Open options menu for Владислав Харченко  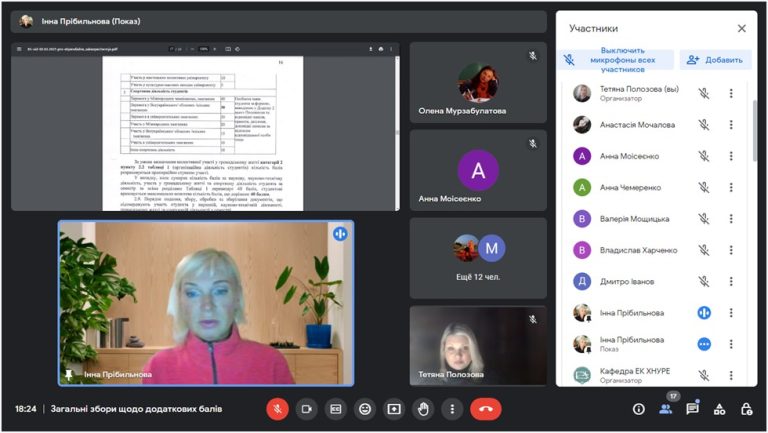click(x=731, y=250)
